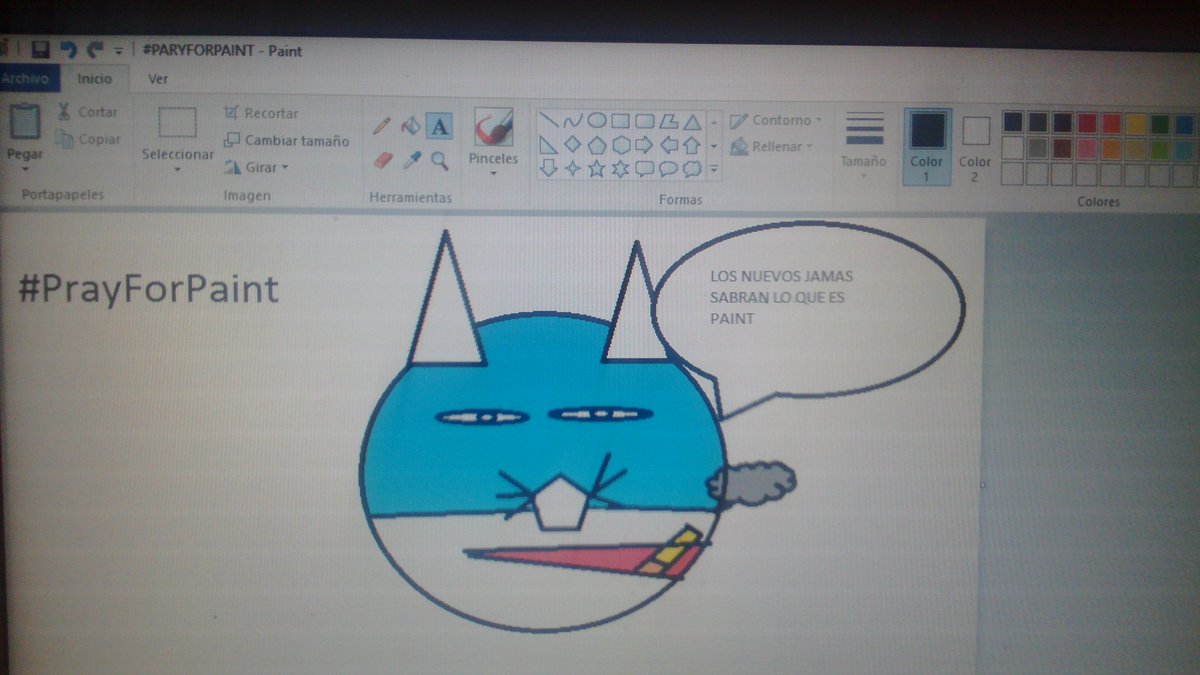The width and height of the screenshot is (1200, 675).
Task: Choose the Cloud callout shape
Action: [x=691, y=169]
